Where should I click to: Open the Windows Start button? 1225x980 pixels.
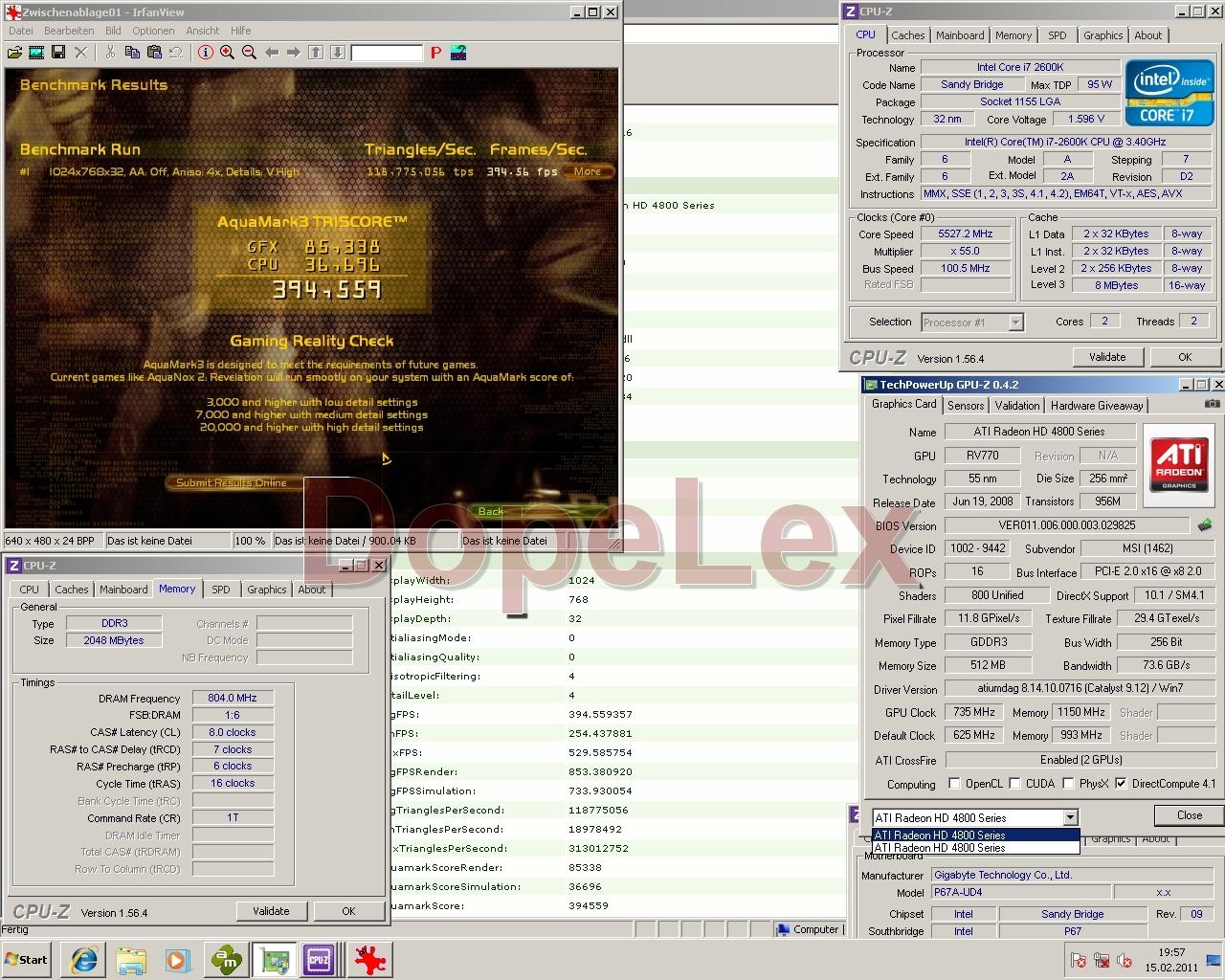[27, 960]
